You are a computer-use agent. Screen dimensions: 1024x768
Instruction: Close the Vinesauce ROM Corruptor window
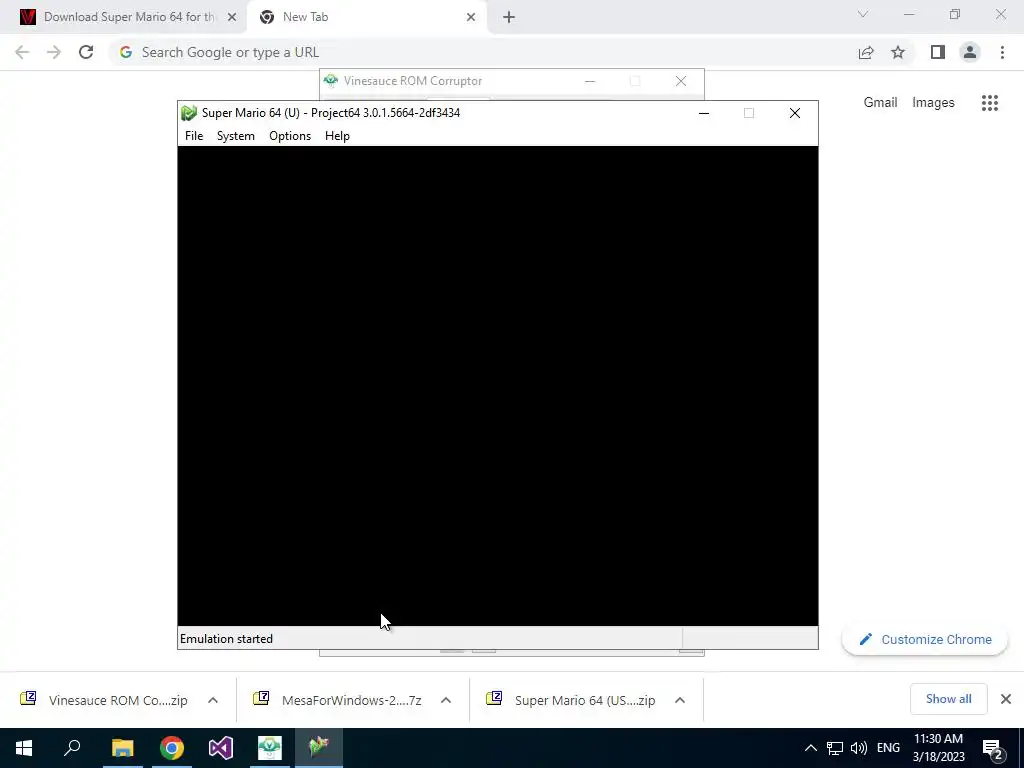(681, 81)
